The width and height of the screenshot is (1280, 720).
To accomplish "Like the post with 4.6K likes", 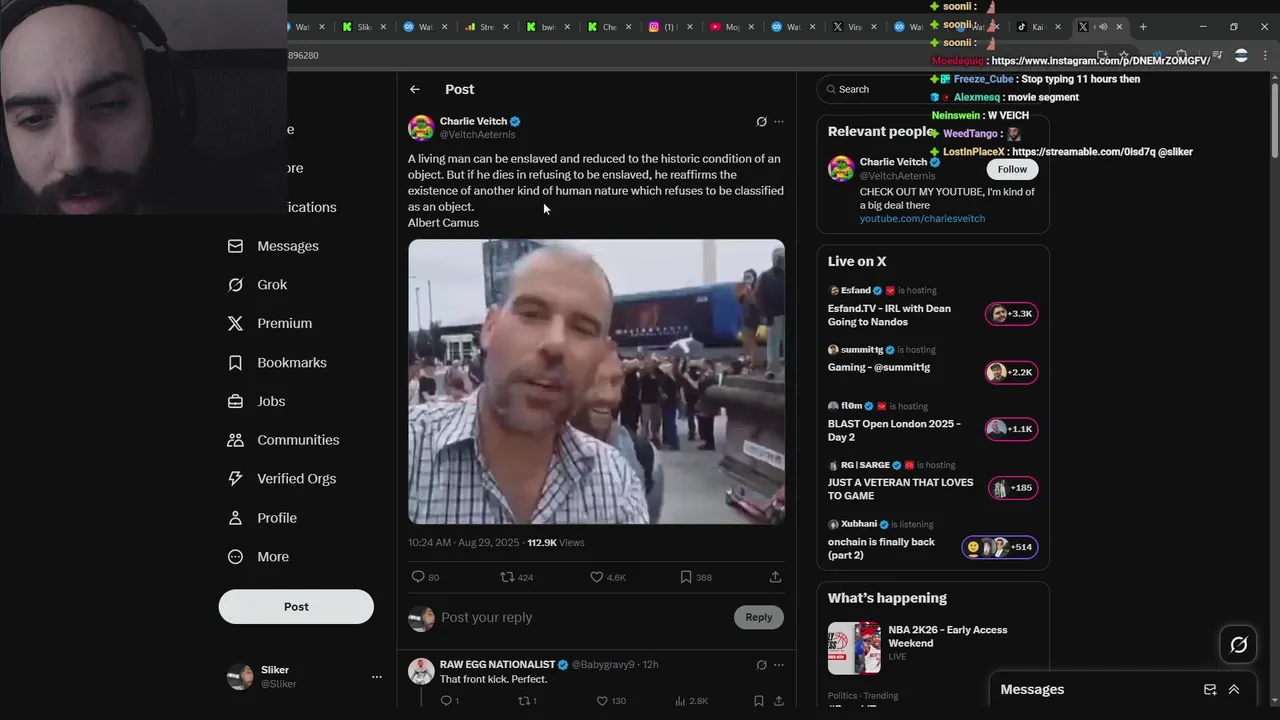I will [x=596, y=577].
